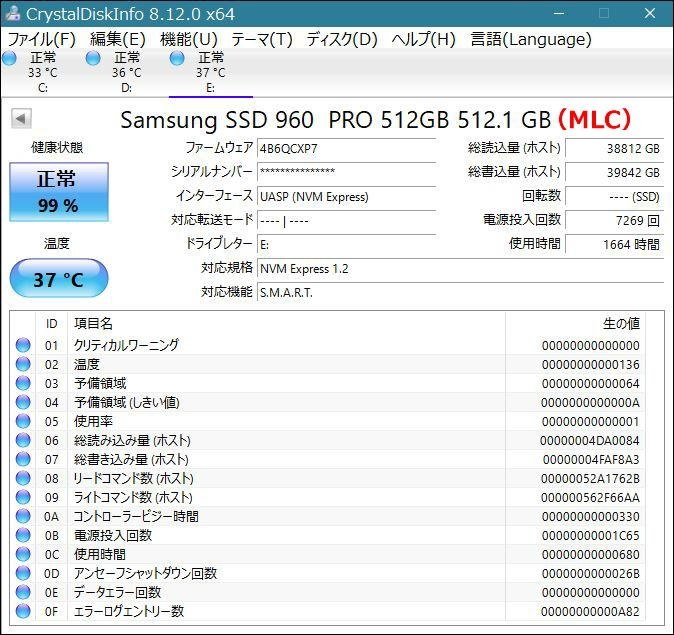Click the rotation rate field ---- (SSD)
674x635 pixels.
[x=614, y=196]
